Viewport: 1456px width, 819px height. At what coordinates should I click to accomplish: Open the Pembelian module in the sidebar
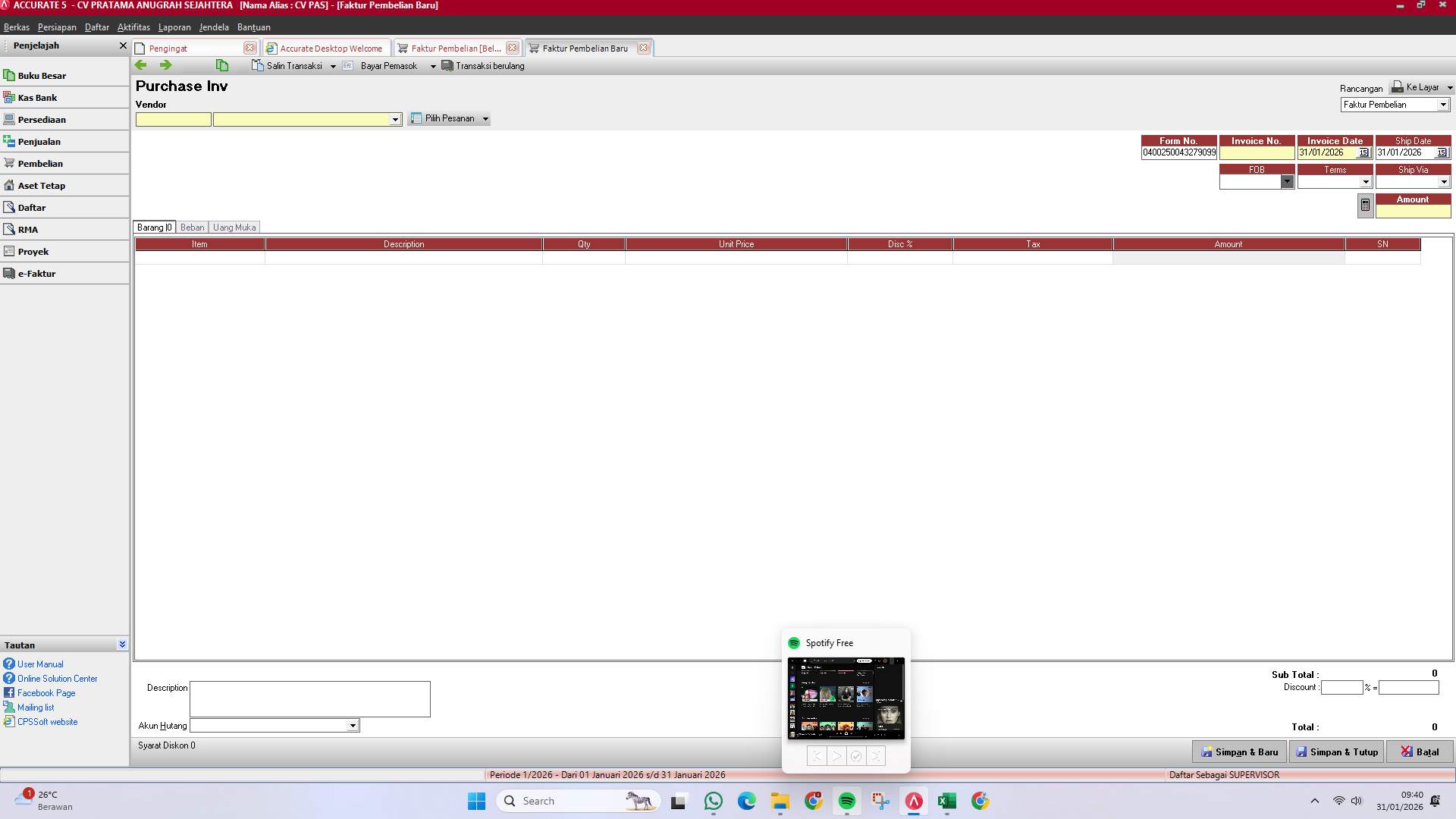41,163
